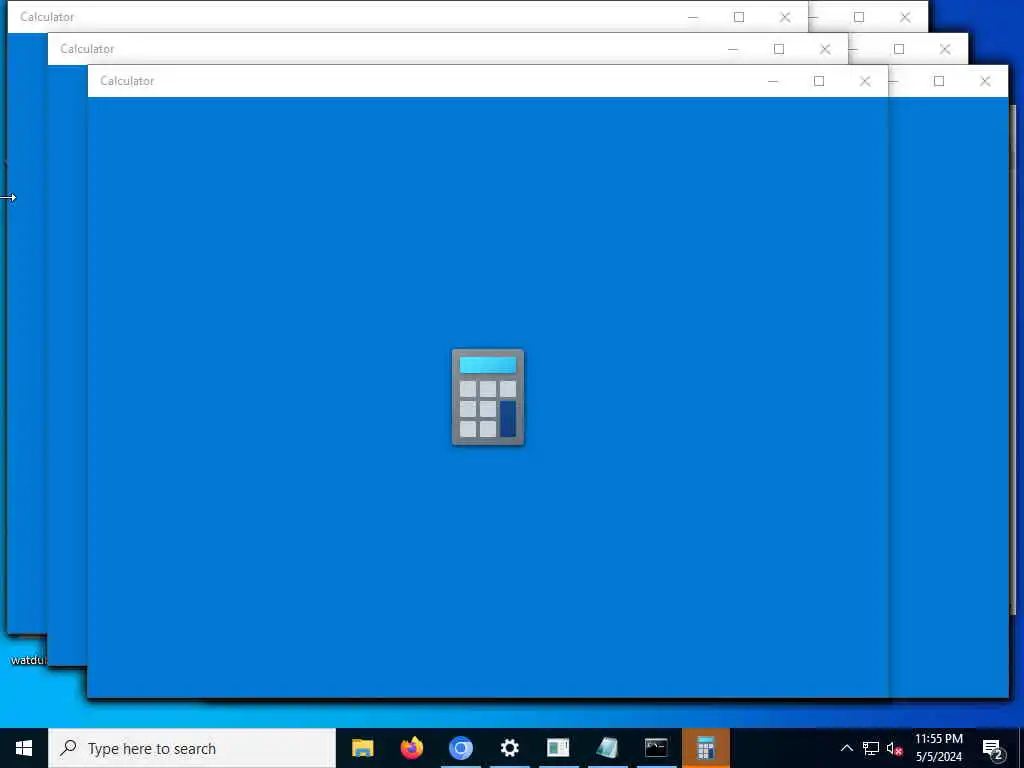Click the magnifier icon in taskbar search
Image resolution: width=1024 pixels, height=768 pixels.
point(68,748)
